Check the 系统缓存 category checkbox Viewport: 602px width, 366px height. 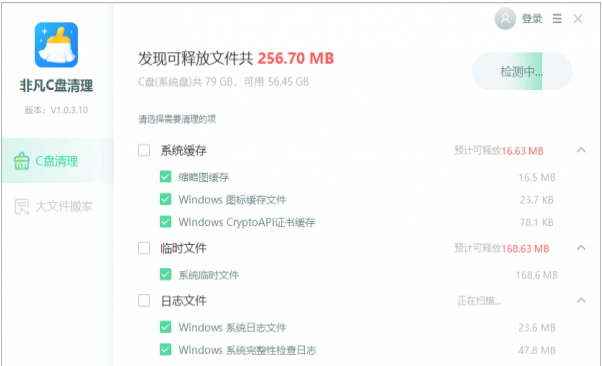[144, 150]
